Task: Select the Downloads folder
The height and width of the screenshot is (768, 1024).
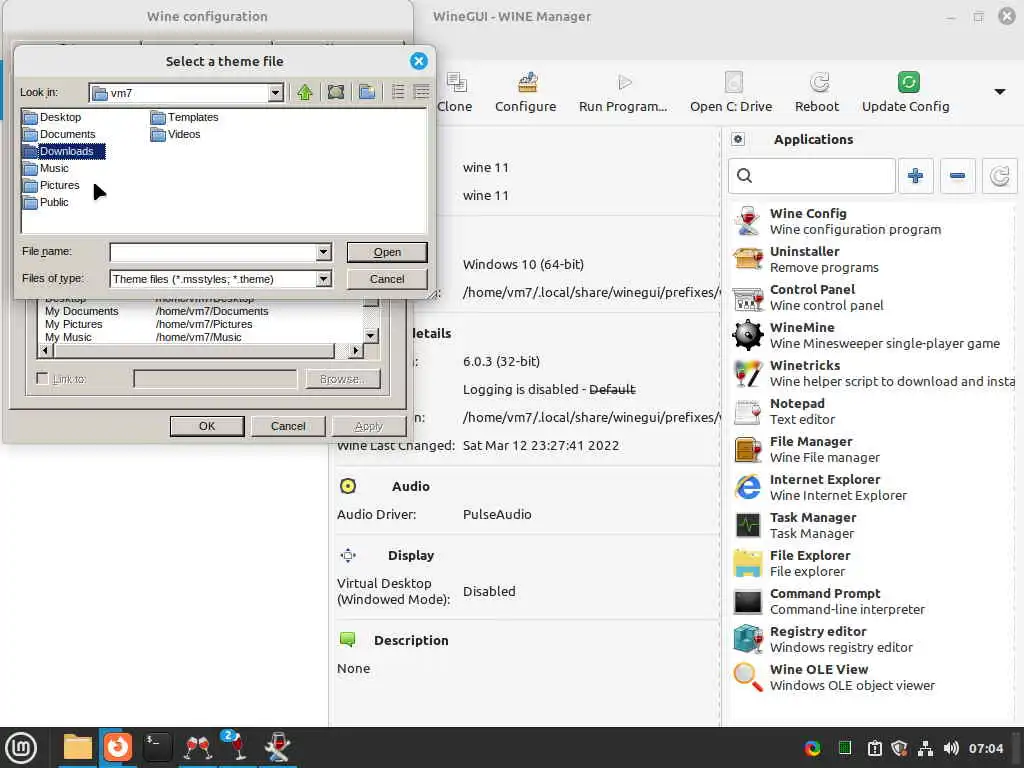Action: (63, 151)
